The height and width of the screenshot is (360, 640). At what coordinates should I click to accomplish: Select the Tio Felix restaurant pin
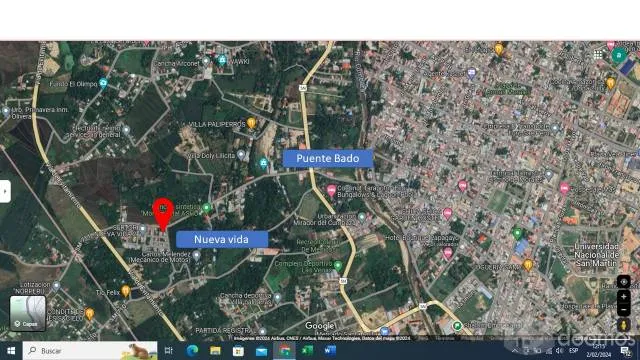[126, 291]
